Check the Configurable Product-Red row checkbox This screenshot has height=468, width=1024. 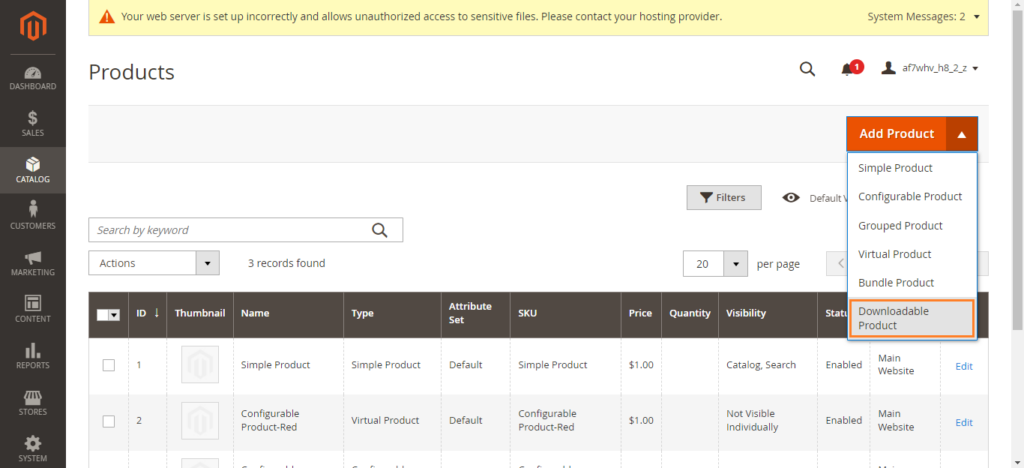(x=109, y=421)
